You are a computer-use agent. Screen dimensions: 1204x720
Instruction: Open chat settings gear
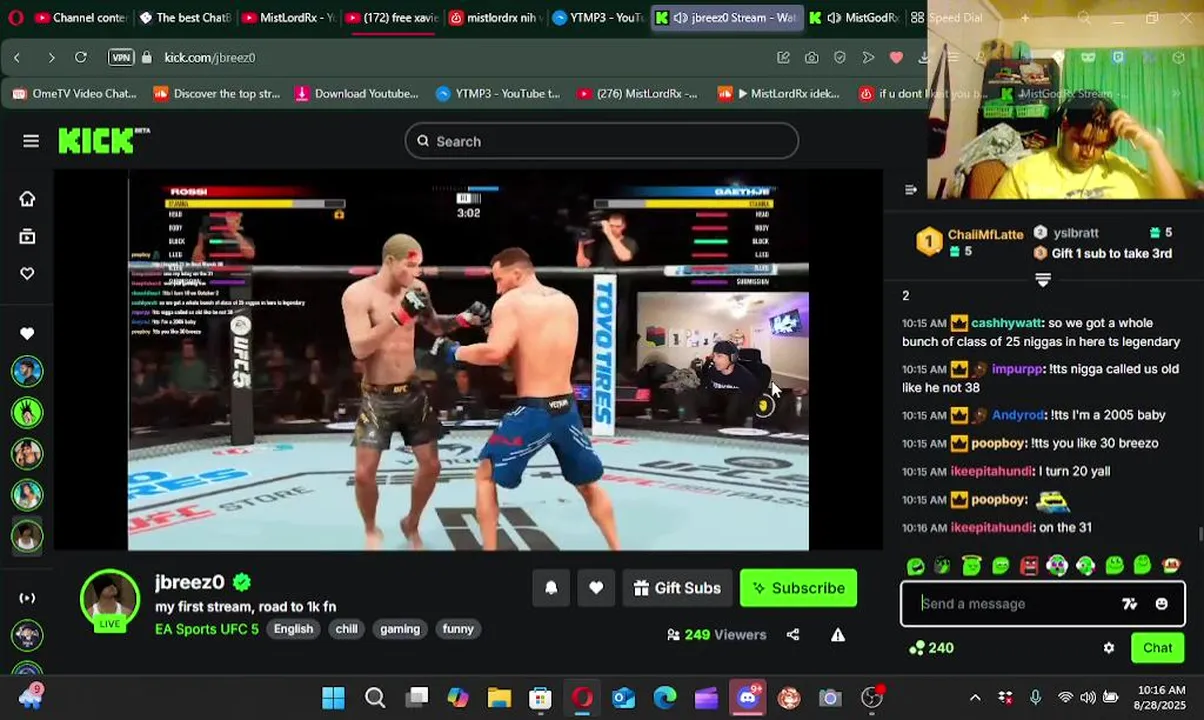coord(1108,648)
